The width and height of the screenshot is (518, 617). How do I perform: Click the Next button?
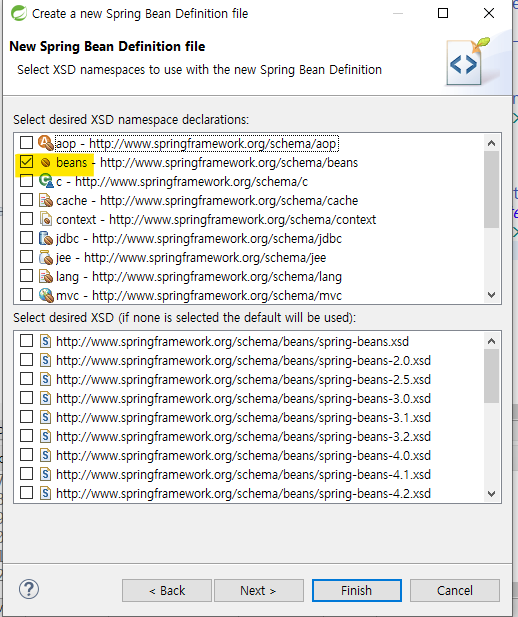[259, 590]
